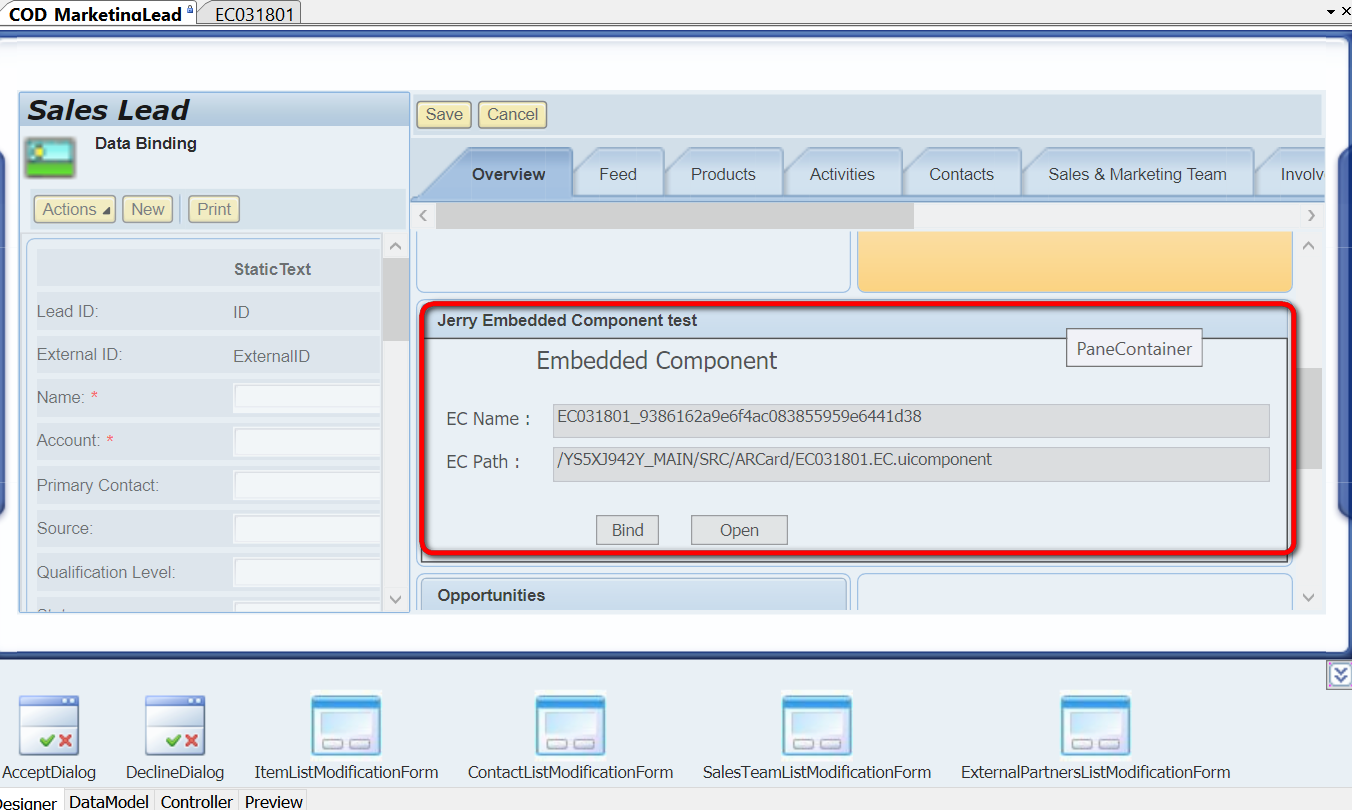Click the Save button
This screenshot has width=1352, height=810.
444,114
